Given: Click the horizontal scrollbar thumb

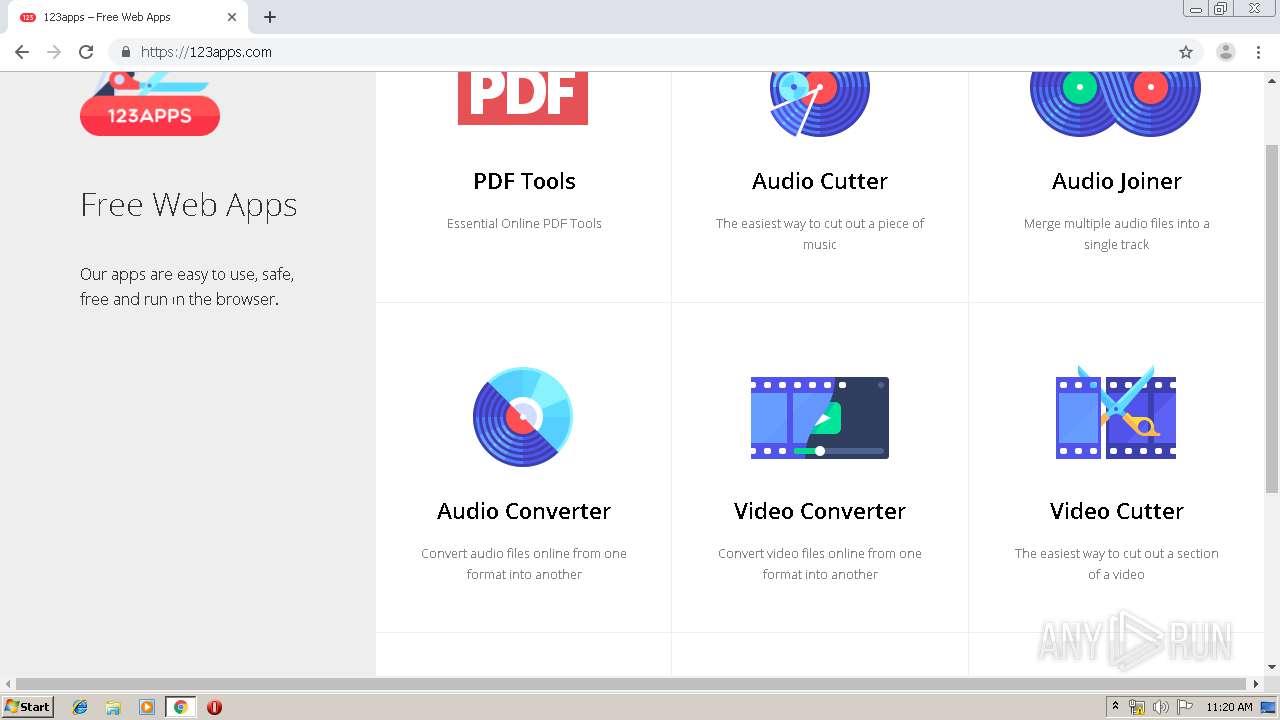Looking at the screenshot, I should pos(632,684).
